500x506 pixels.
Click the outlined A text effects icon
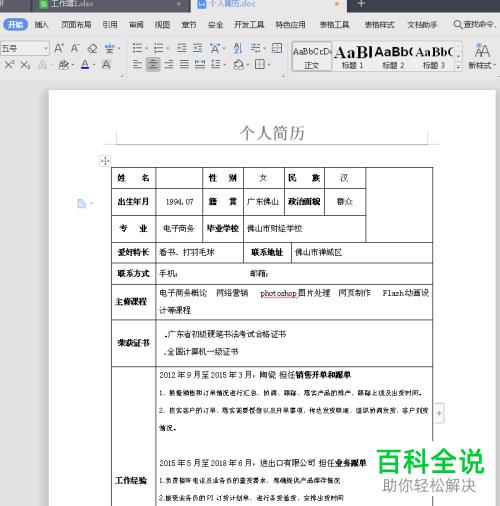point(42,65)
